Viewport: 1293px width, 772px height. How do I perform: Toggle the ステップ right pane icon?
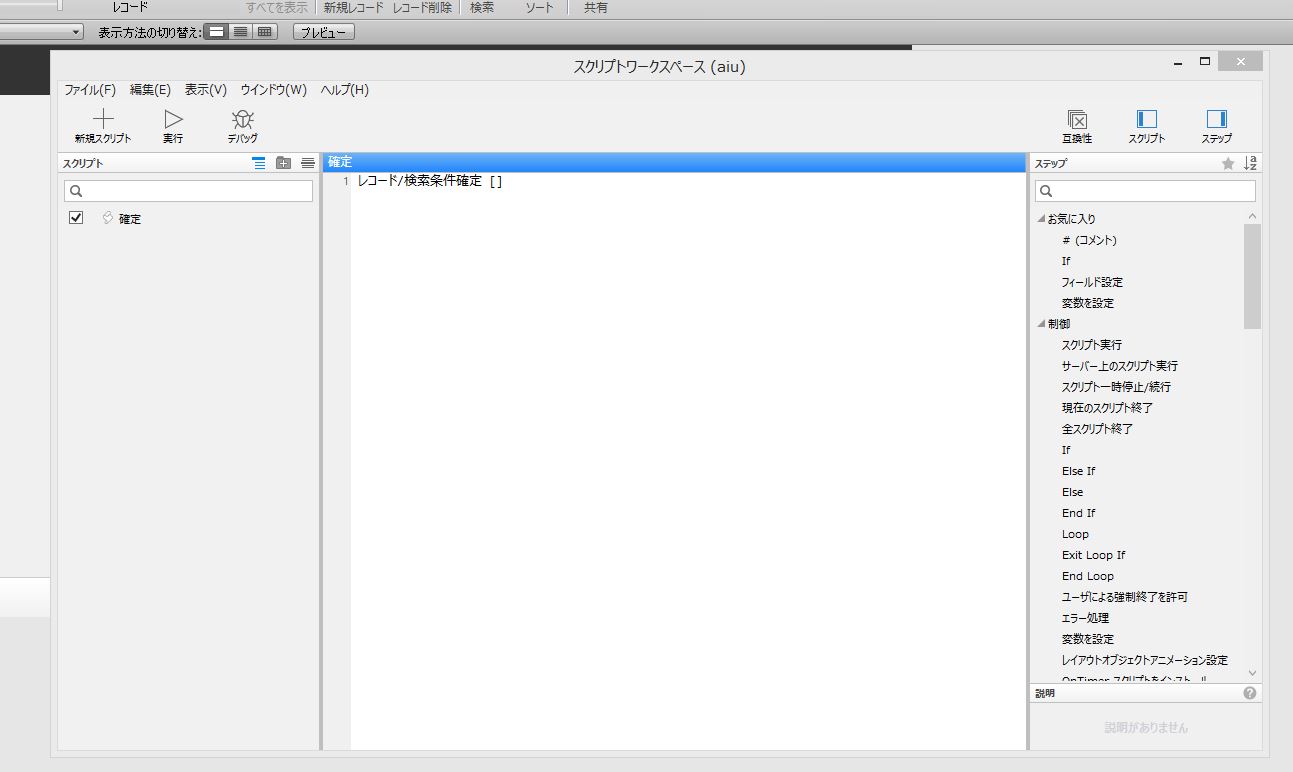click(x=1217, y=119)
